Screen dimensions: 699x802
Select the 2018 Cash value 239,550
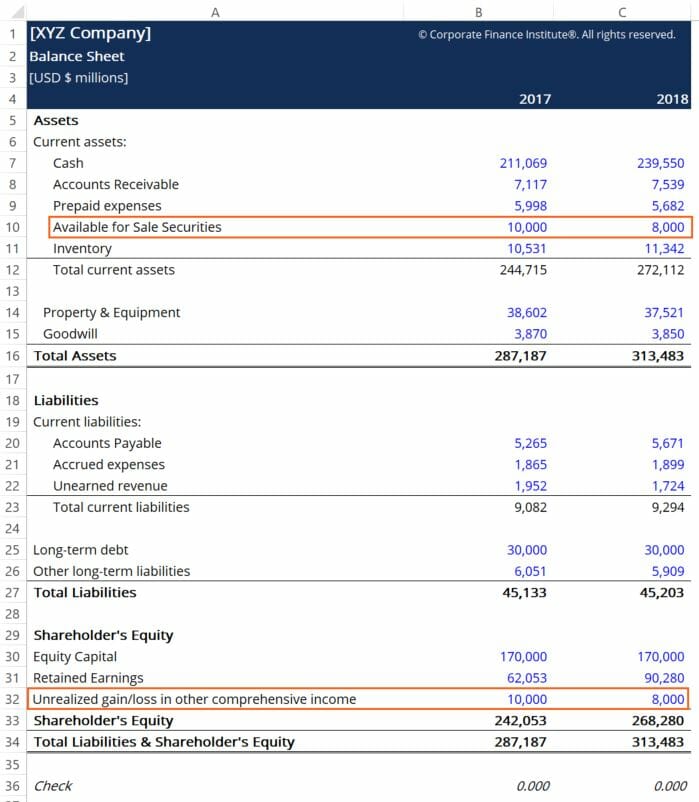point(660,163)
